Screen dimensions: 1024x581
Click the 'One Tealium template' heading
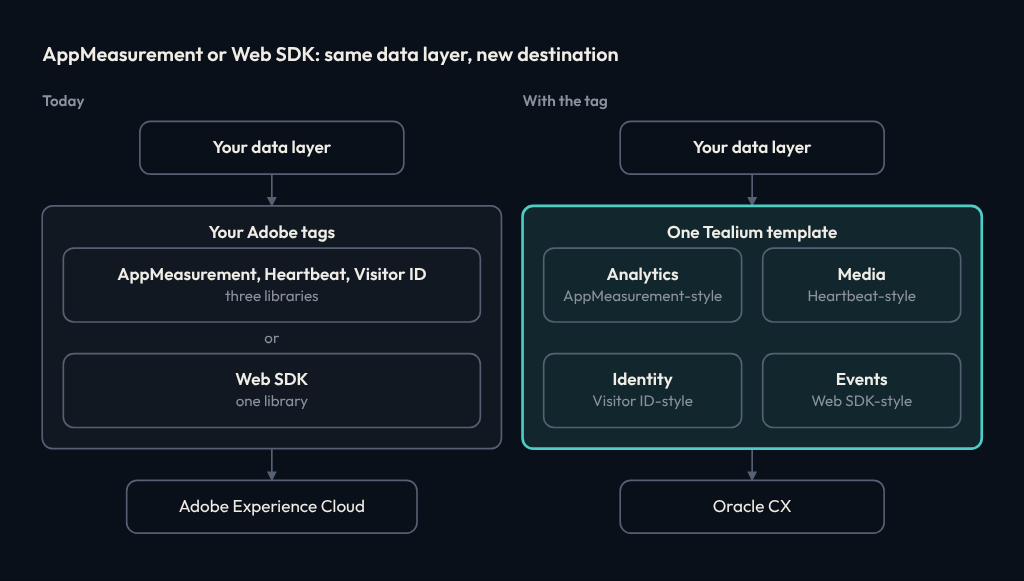(x=752, y=232)
